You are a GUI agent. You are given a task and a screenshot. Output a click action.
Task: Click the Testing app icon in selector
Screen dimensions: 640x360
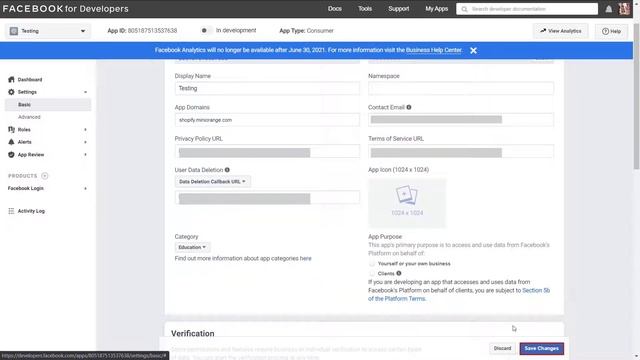[14, 31]
